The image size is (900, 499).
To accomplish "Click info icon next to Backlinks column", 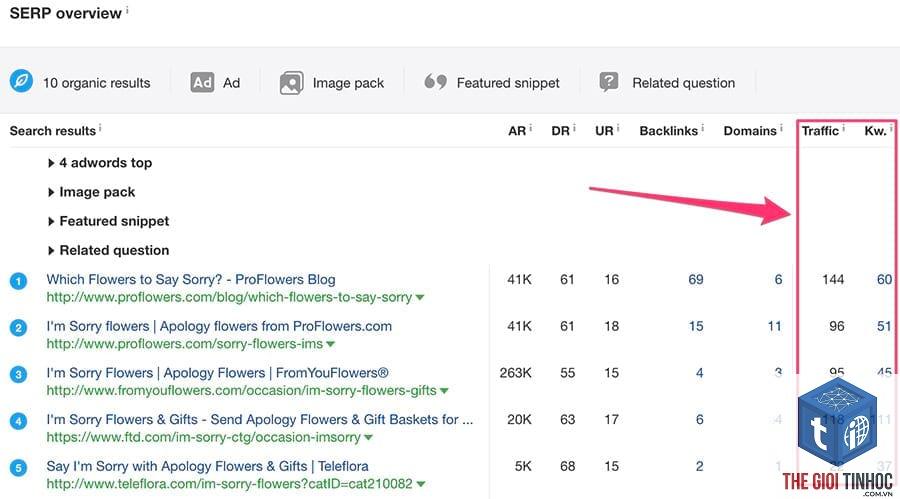I will tap(703, 127).
